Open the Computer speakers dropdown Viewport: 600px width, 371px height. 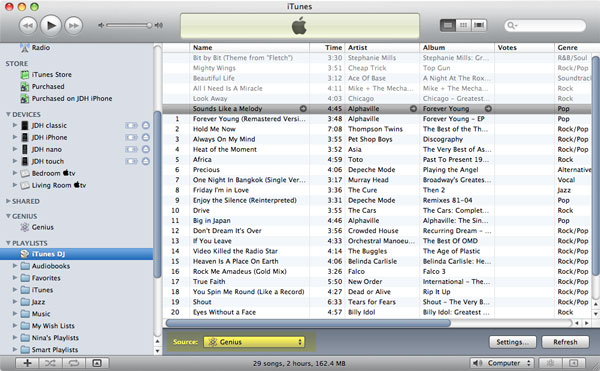click(x=502, y=363)
